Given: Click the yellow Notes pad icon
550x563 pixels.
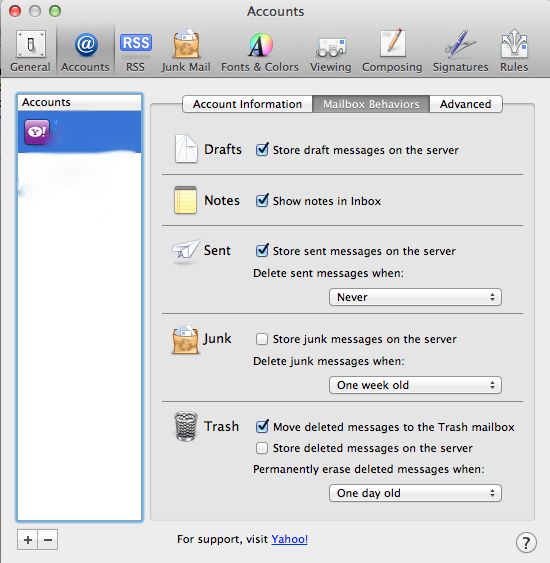Looking at the screenshot, I should pyautogui.click(x=185, y=200).
